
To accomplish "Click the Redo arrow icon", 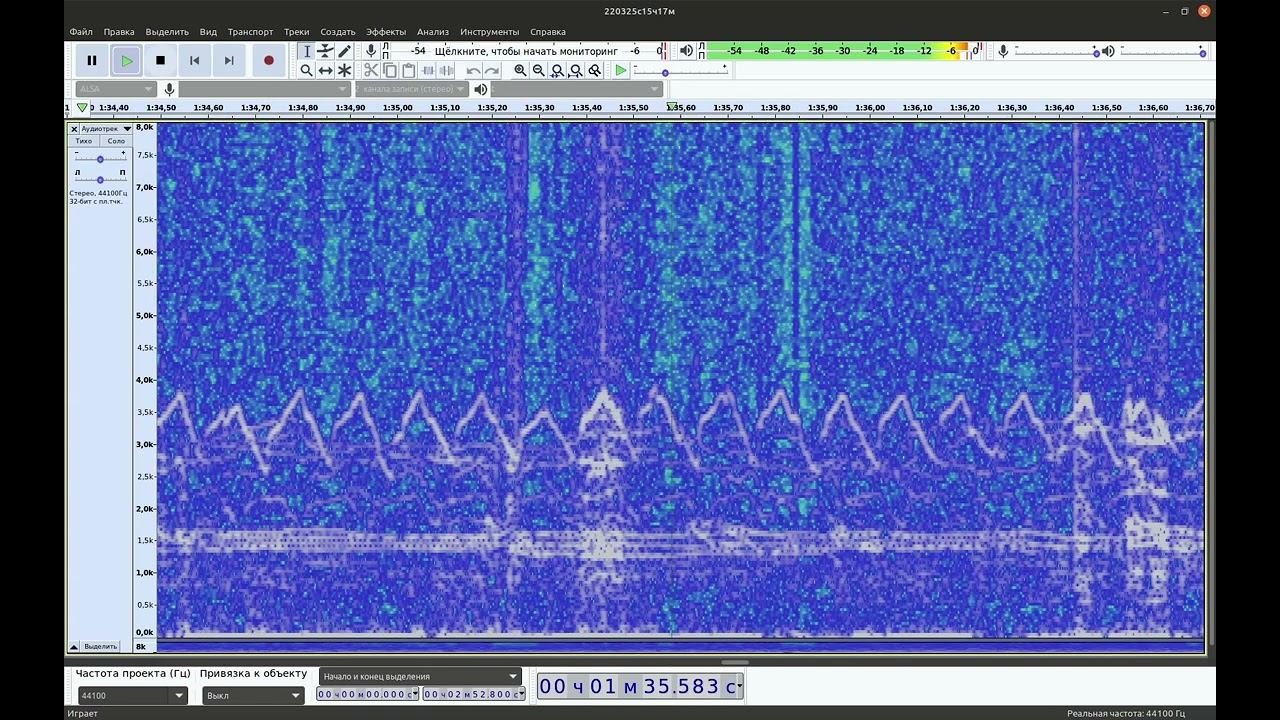I will [492, 70].
